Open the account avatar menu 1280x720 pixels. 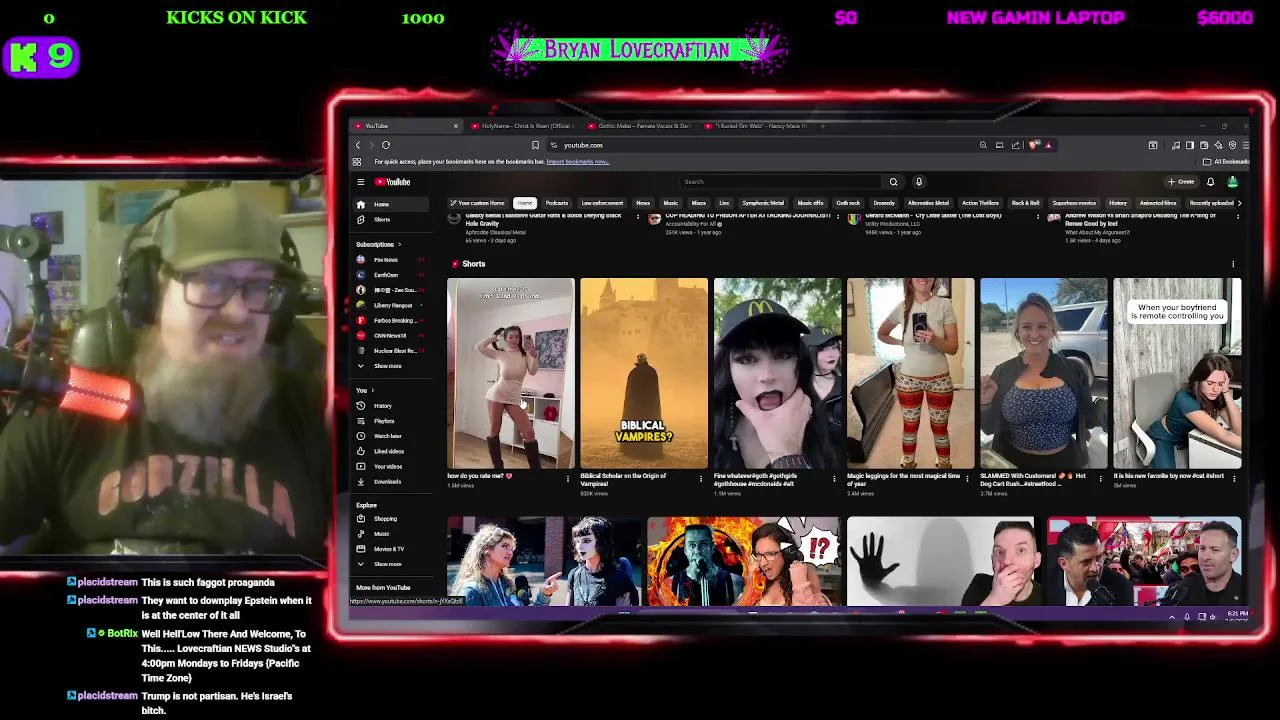pyautogui.click(x=1233, y=182)
